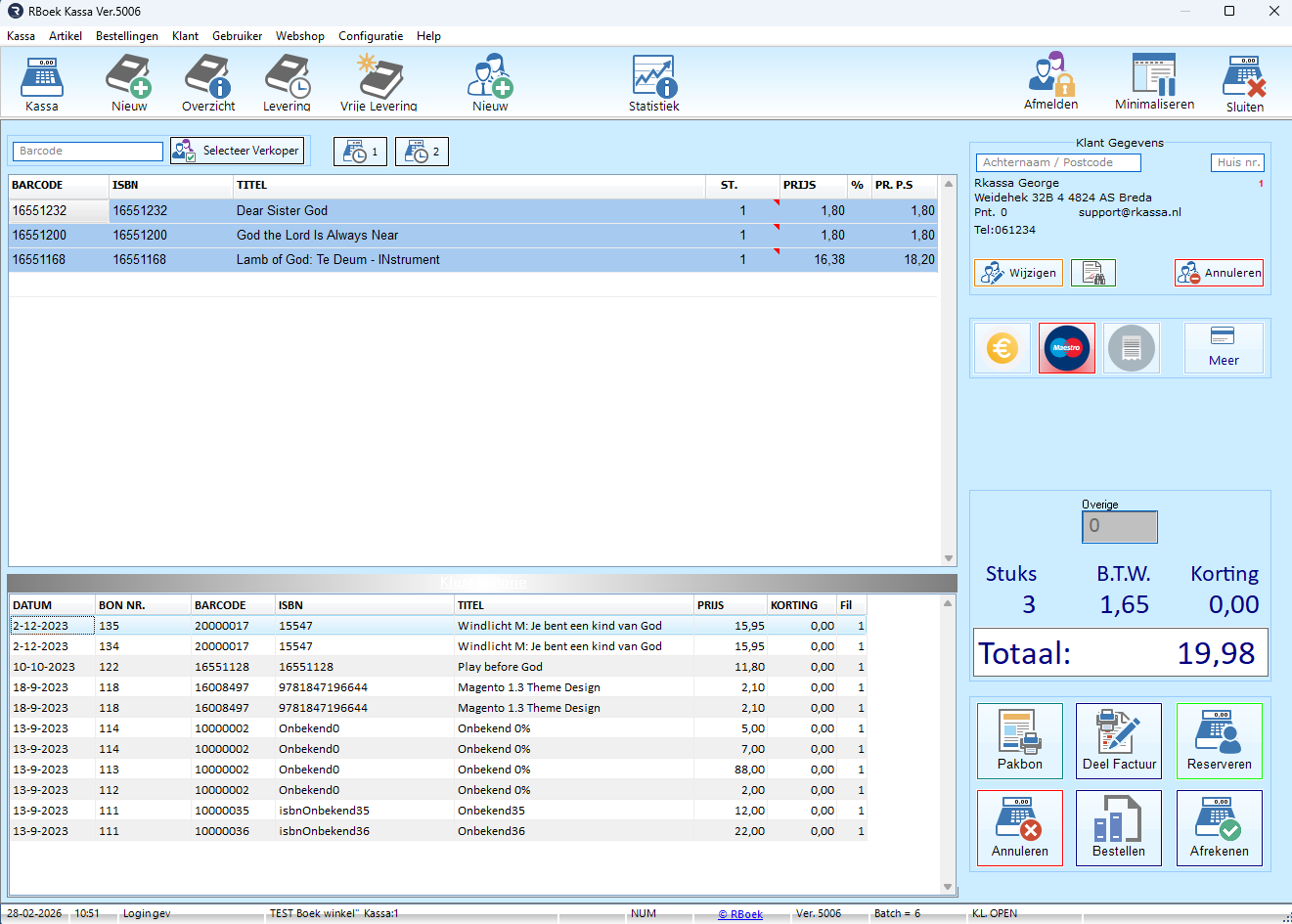Click the Afmelden logout icon
The width and height of the screenshot is (1292, 924).
pyautogui.click(x=1050, y=76)
